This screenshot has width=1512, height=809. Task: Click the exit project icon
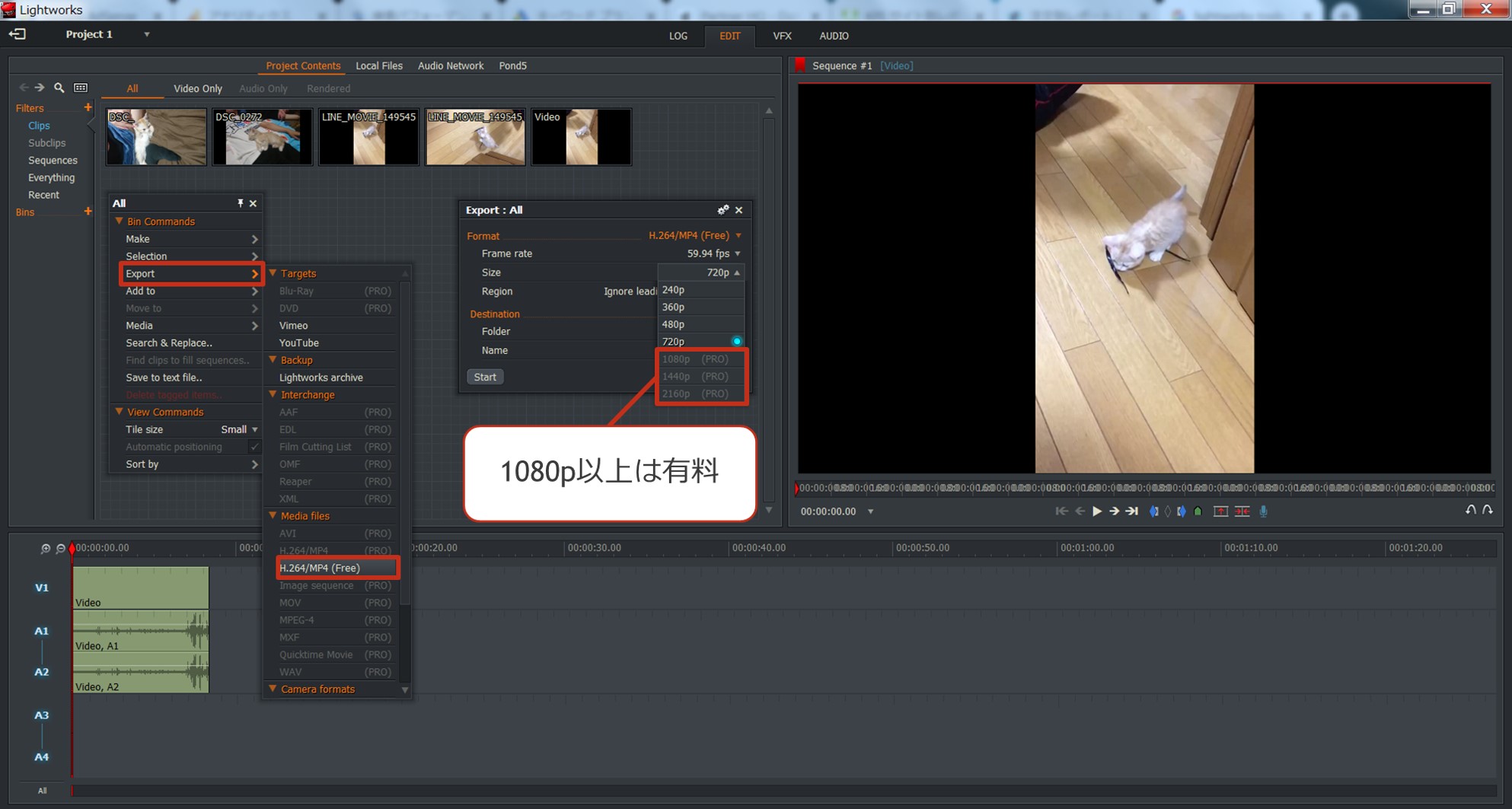(17, 34)
